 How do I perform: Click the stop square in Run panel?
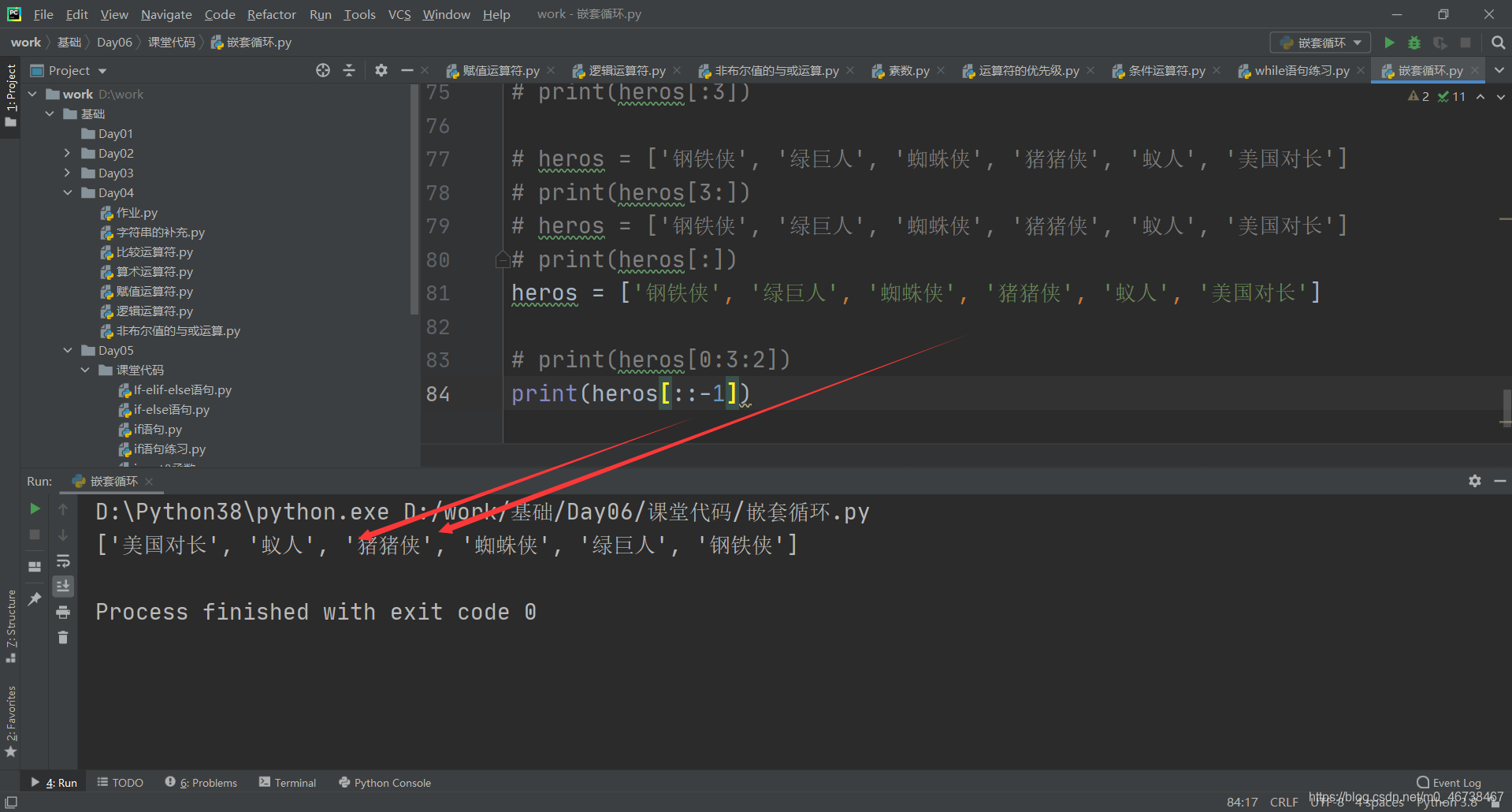point(35,535)
